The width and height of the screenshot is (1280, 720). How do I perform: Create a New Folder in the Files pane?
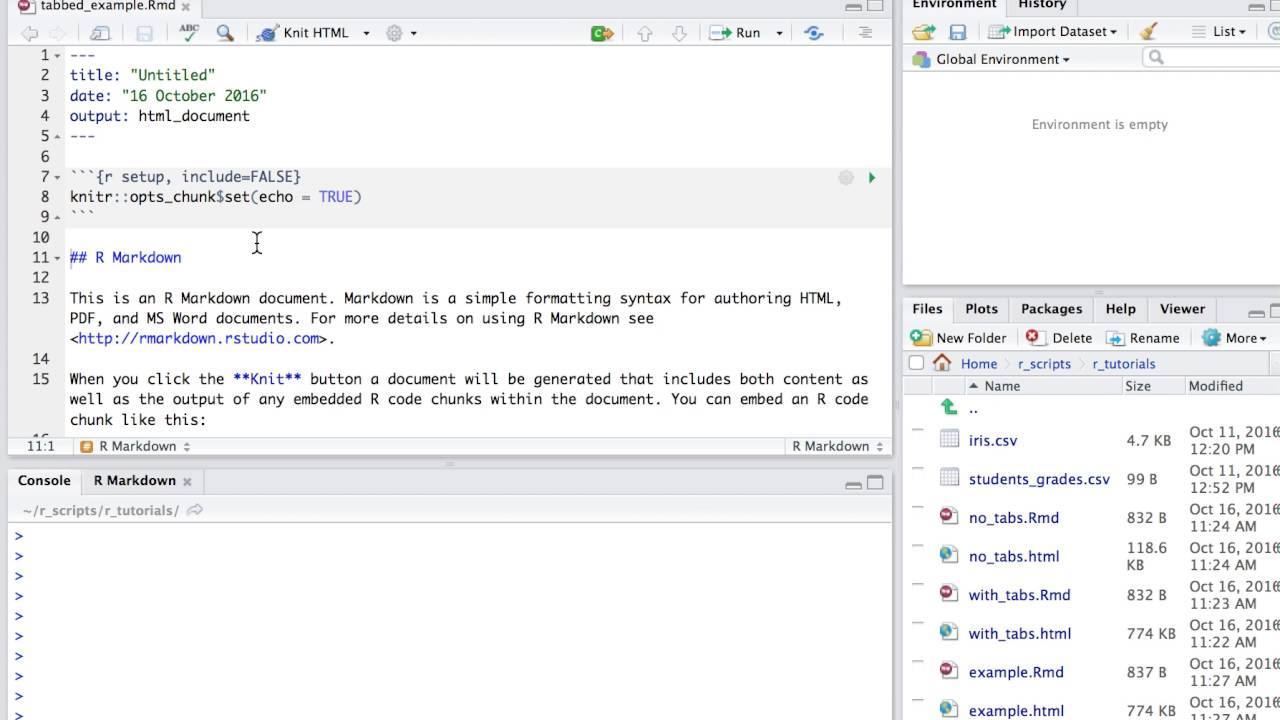959,338
